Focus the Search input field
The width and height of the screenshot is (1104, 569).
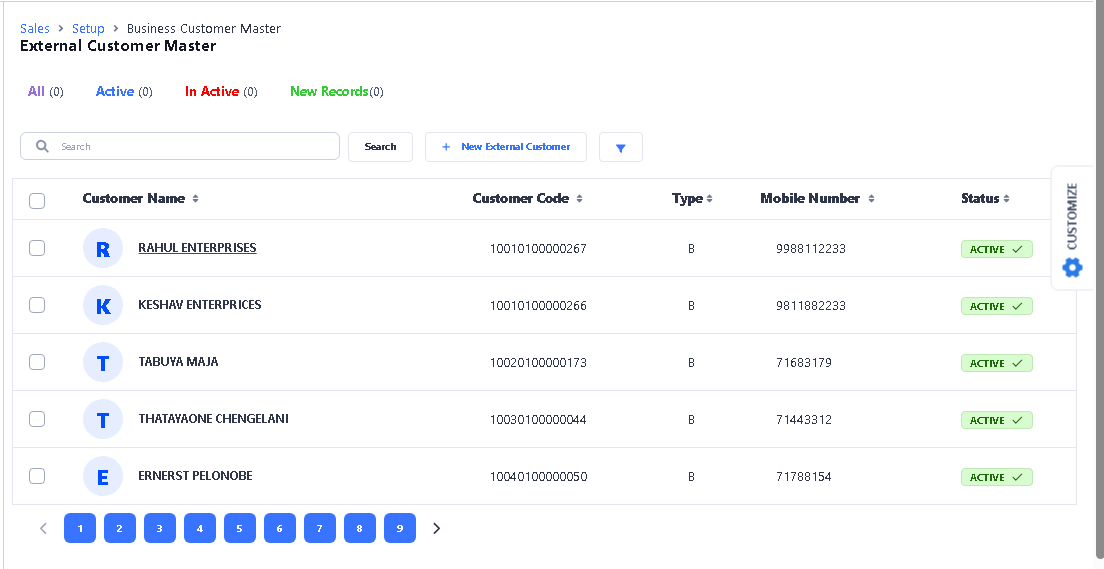coord(195,147)
